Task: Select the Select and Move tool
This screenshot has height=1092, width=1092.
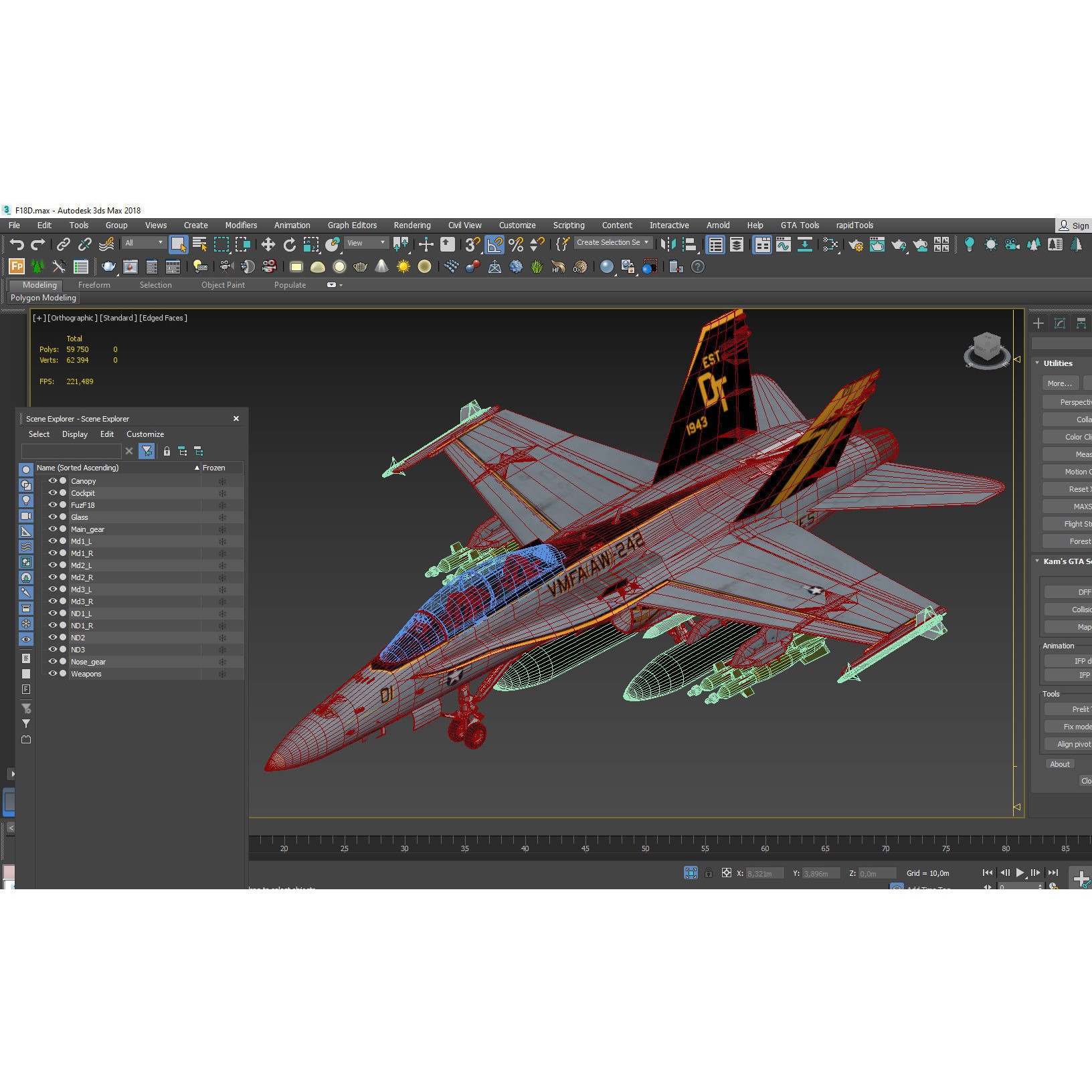Action: (x=268, y=244)
